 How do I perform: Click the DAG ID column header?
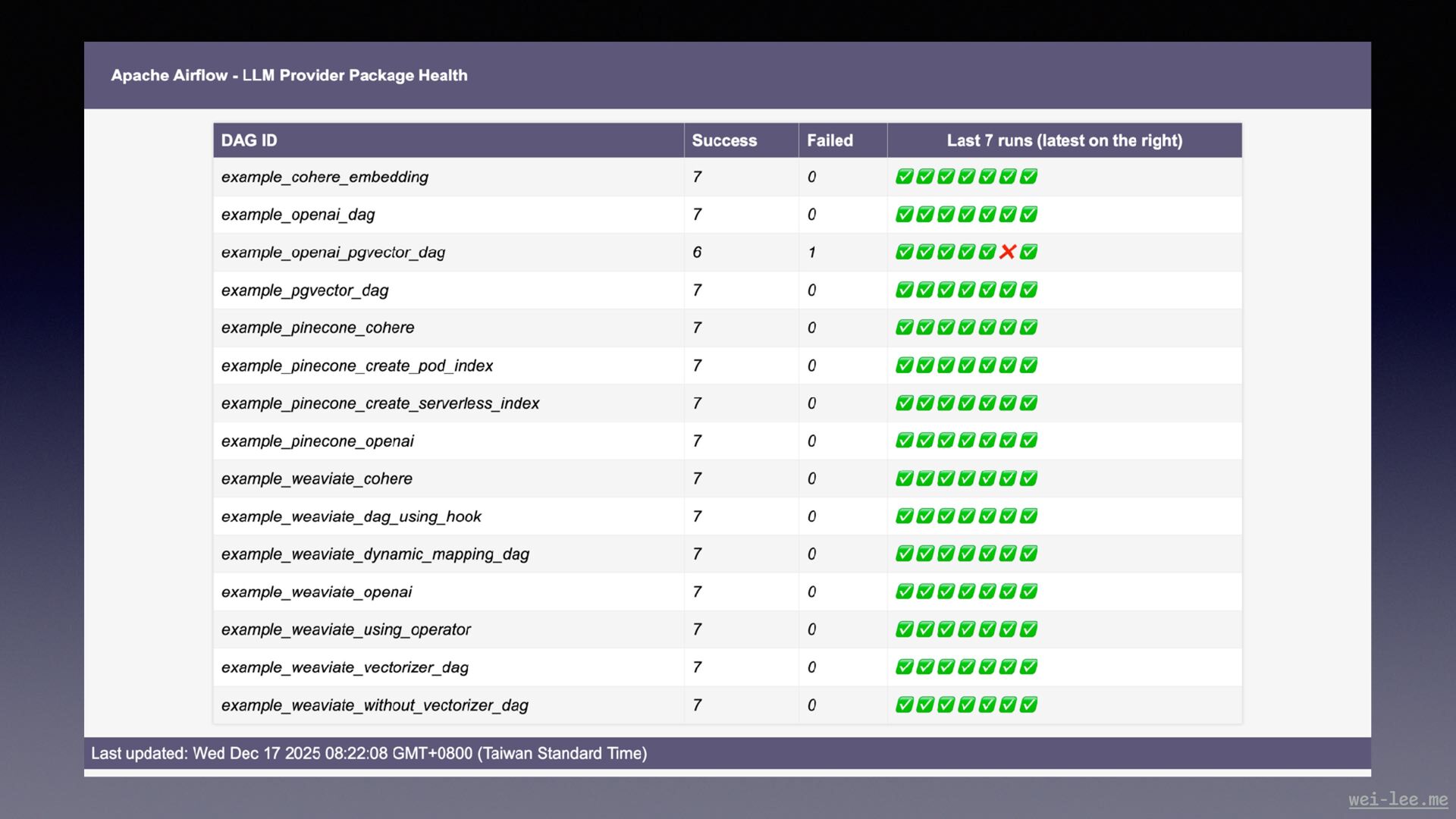(x=249, y=140)
